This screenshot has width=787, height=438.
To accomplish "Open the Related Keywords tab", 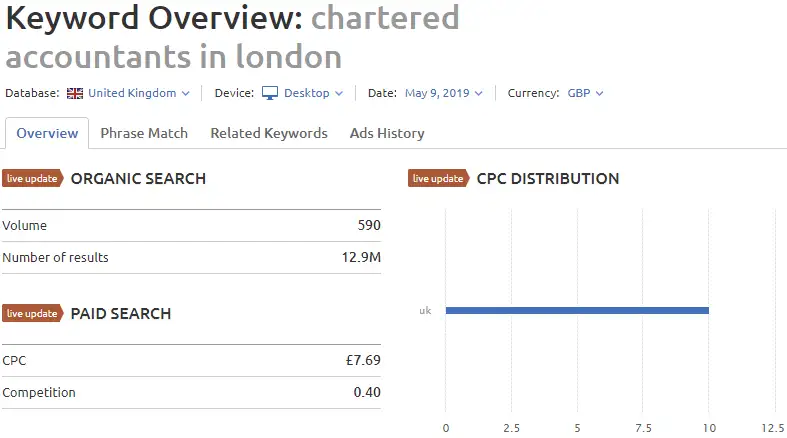I will click(269, 133).
